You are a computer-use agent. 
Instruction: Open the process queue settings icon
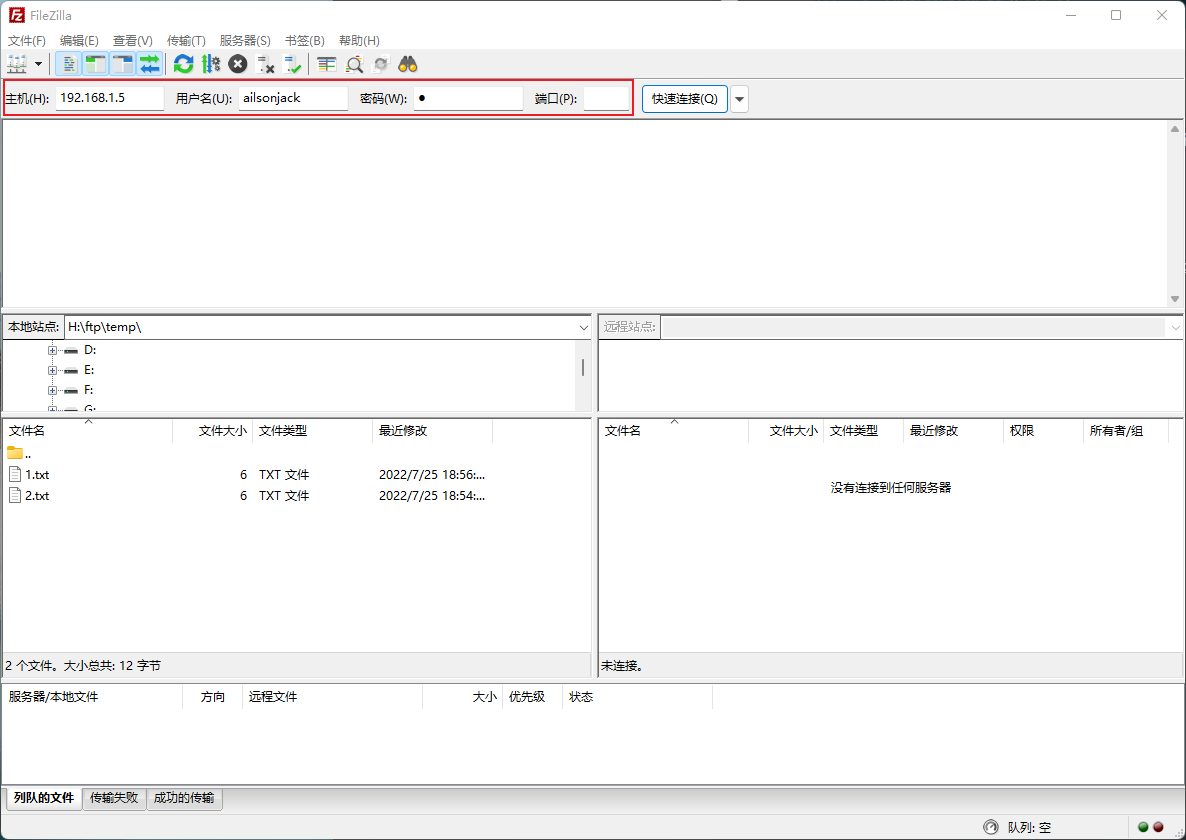[x=210, y=64]
